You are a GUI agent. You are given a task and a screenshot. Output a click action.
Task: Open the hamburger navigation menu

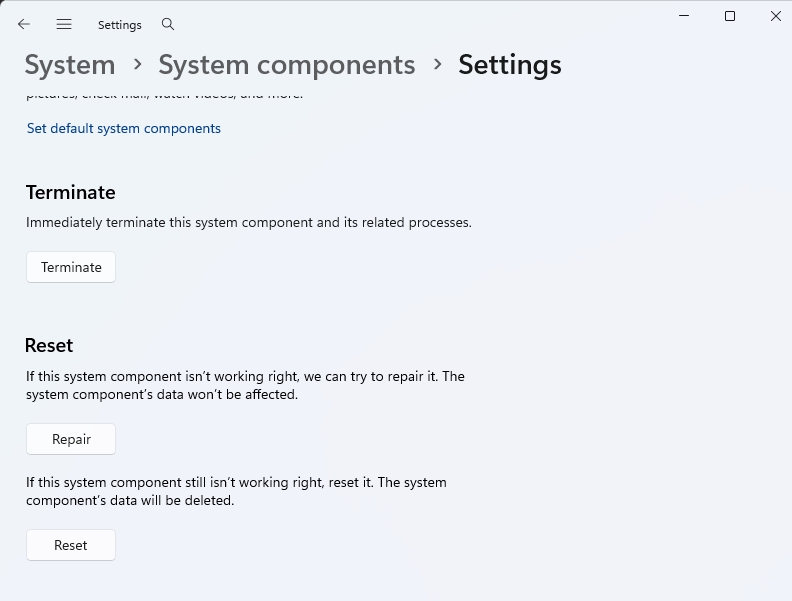pos(64,24)
